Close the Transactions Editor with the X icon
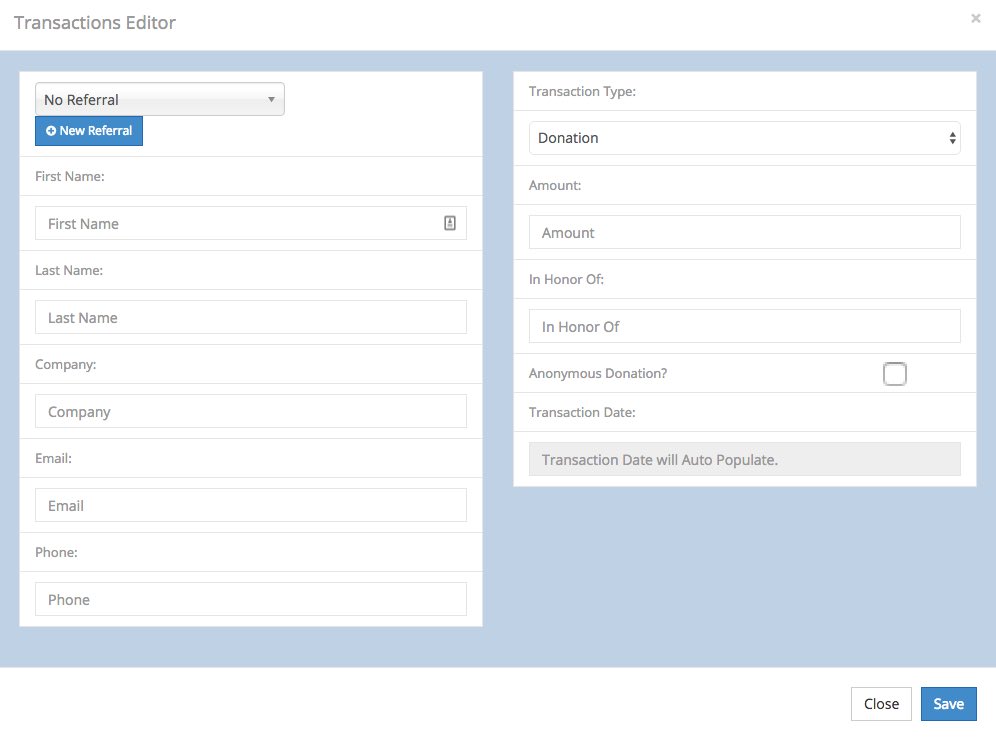996x739 pixels. point(975,18)
